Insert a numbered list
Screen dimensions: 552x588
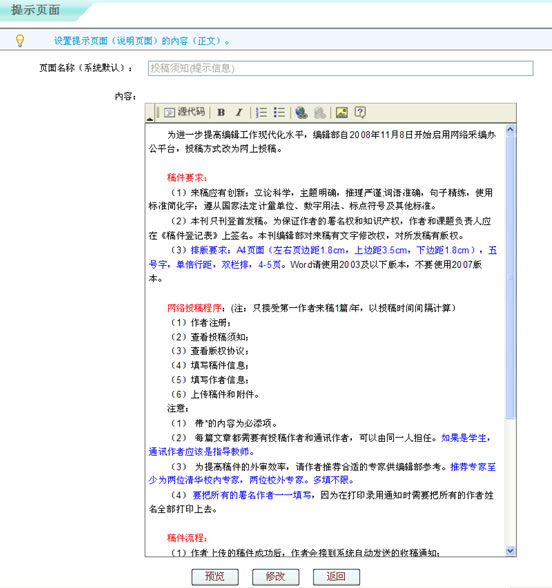(261, 112)
